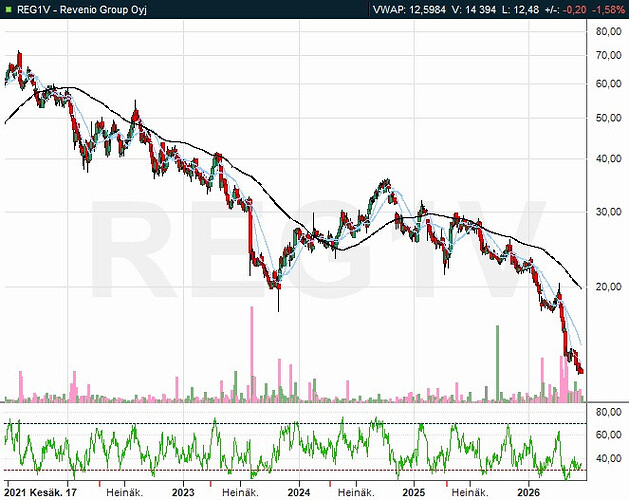Click the -0,20 price change value

point(574,10)
